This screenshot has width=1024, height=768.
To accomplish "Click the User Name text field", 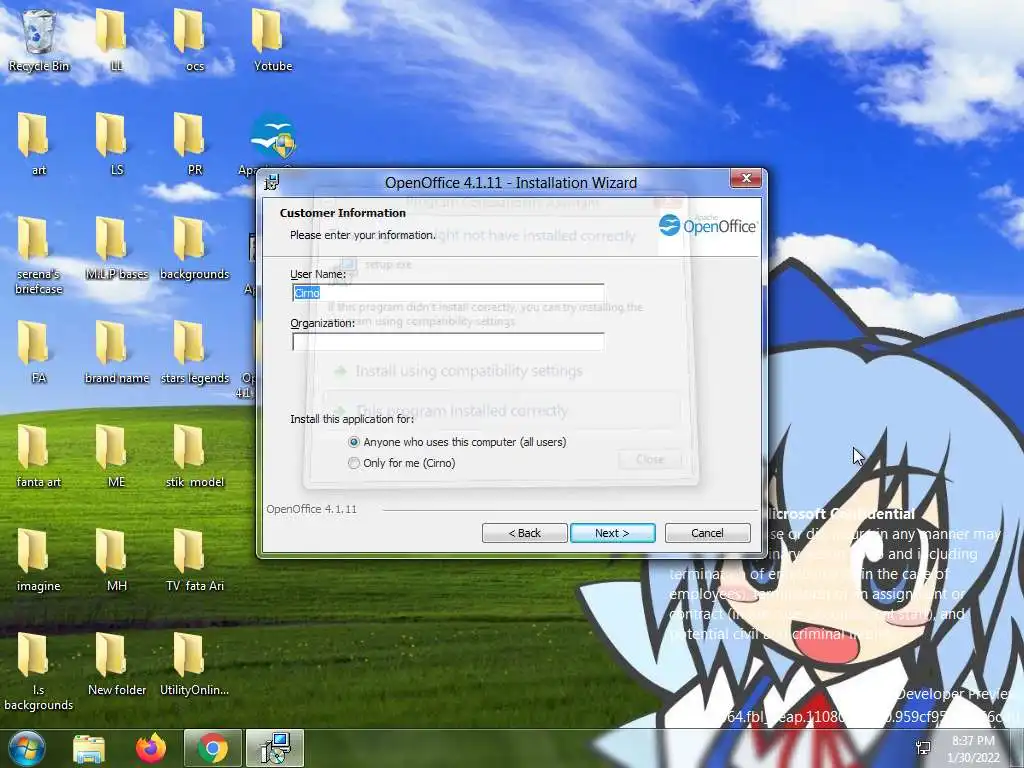I will (x=448, y=293).
